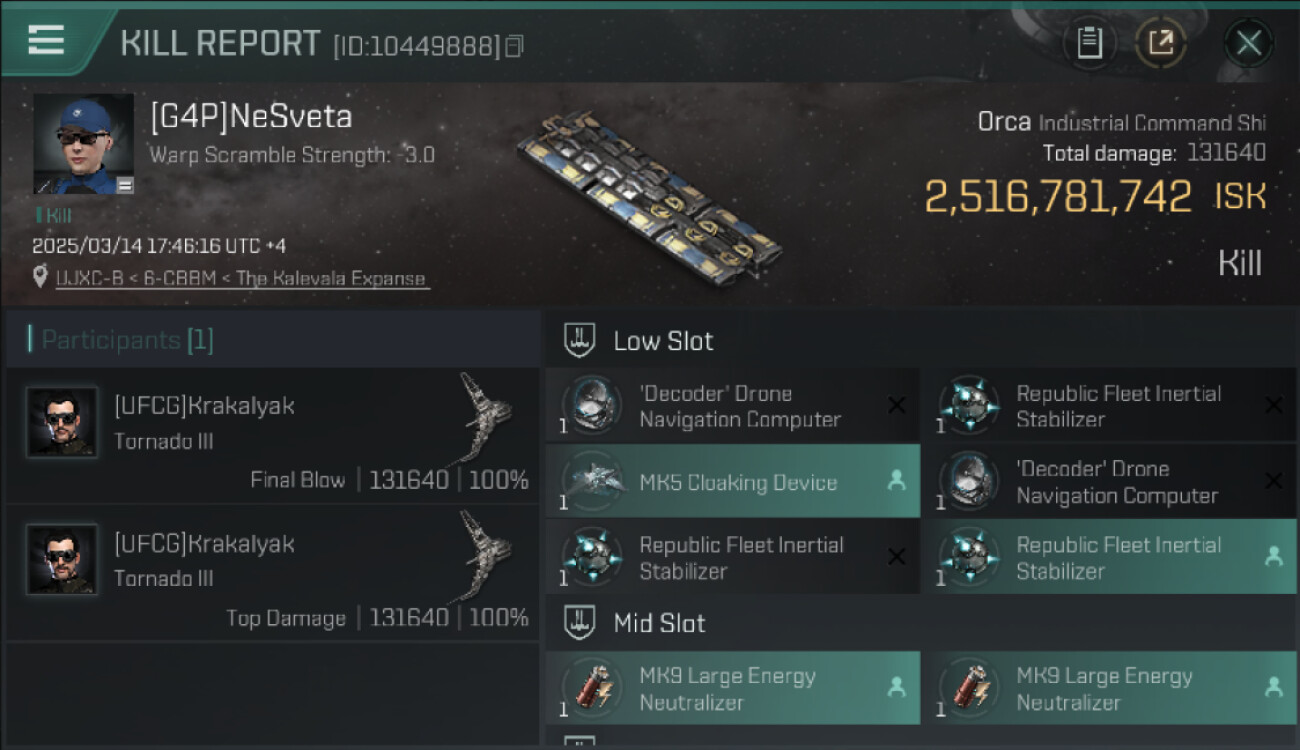Viewport: 1300px width, 750px height.
Task: Click the copy icon beside the report ID
Action: point(514,46)
